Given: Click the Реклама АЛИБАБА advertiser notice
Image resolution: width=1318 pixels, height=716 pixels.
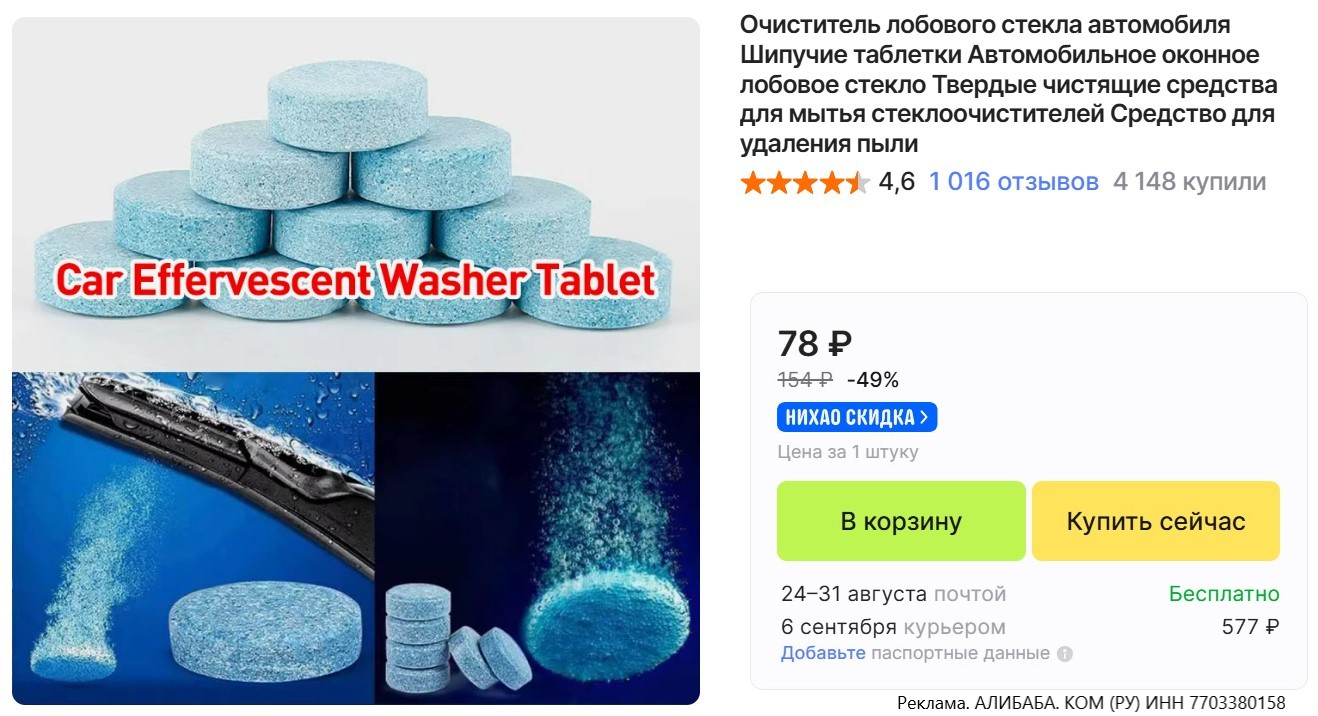Looking at the screenshot, I should pyautogui.click(x=1091, y=702).
